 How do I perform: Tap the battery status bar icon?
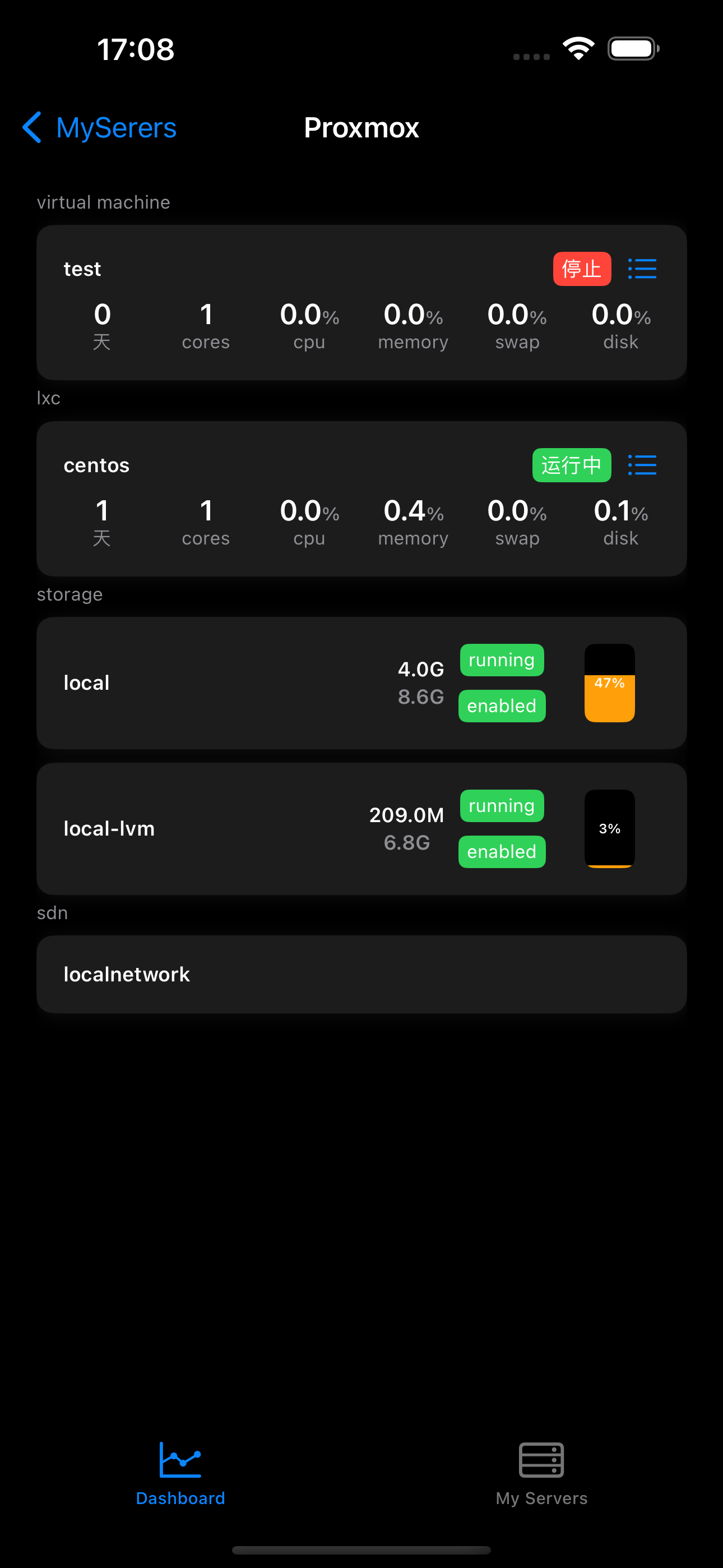(x=633, y=49)
